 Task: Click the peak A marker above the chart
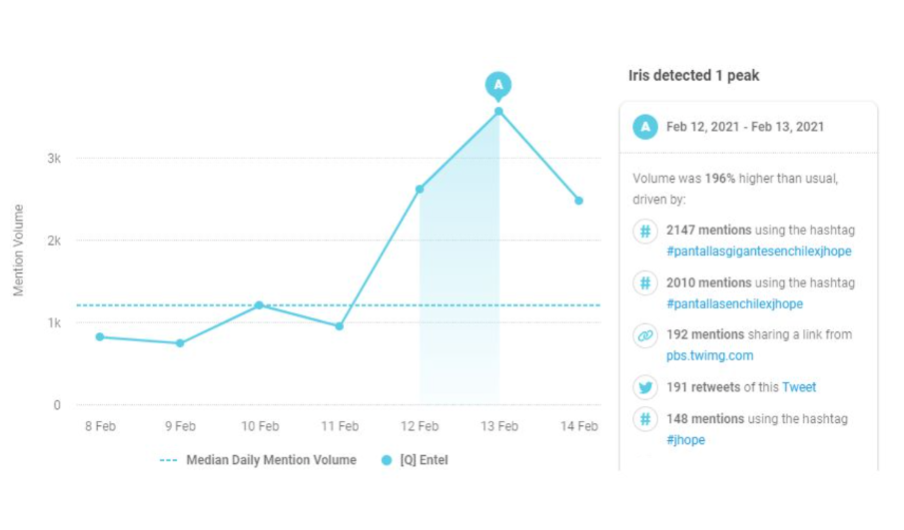pyautogui.click(x=498, y=85)
